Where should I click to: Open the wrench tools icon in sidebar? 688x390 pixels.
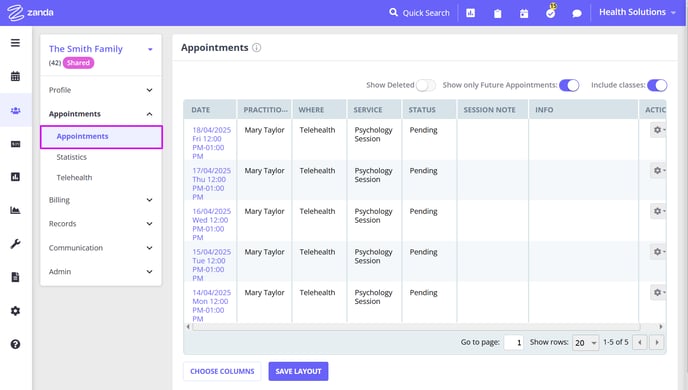pos(15,244)
